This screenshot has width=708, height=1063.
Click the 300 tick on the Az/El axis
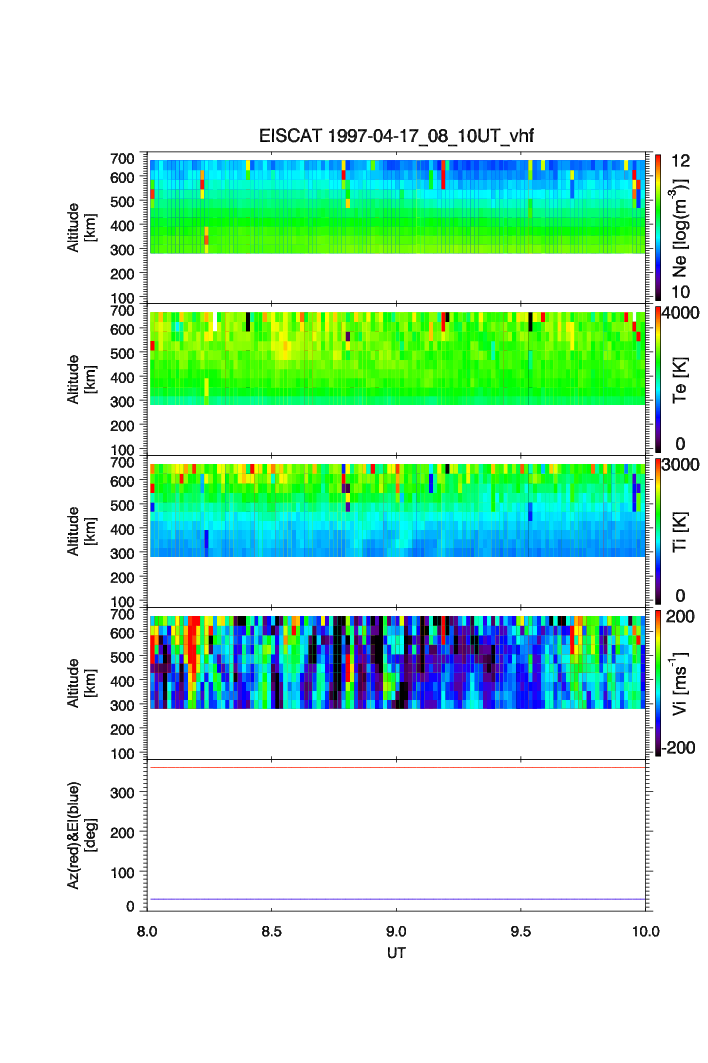pyautogui.click(x=122, y=793)
